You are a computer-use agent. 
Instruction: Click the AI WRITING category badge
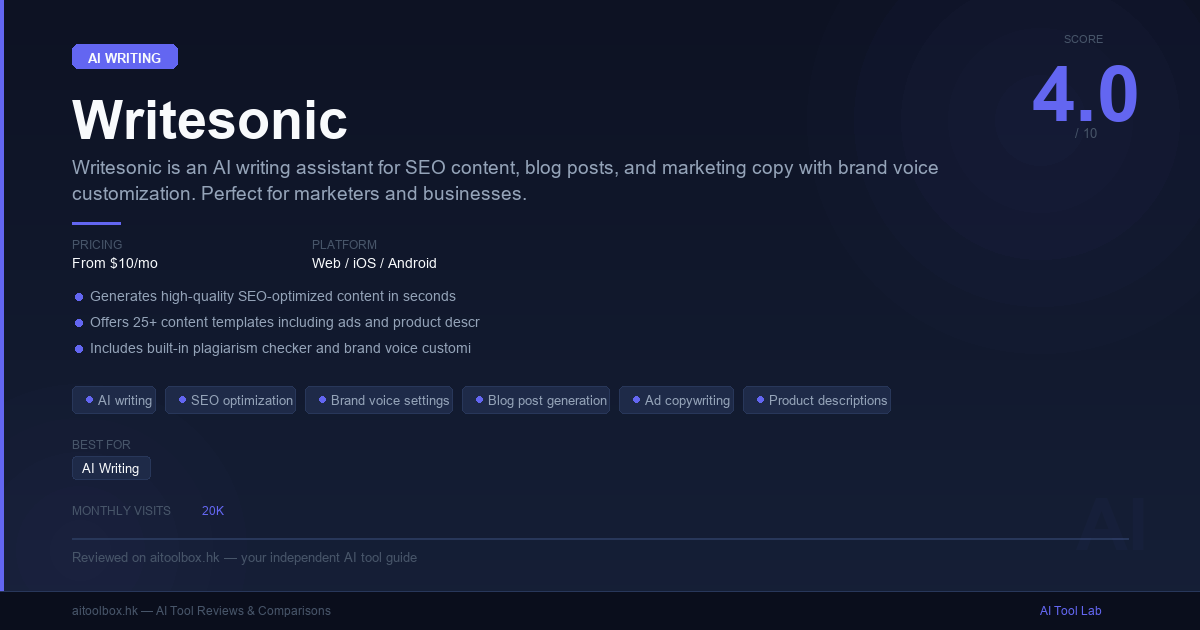click(x=125, y=57)
